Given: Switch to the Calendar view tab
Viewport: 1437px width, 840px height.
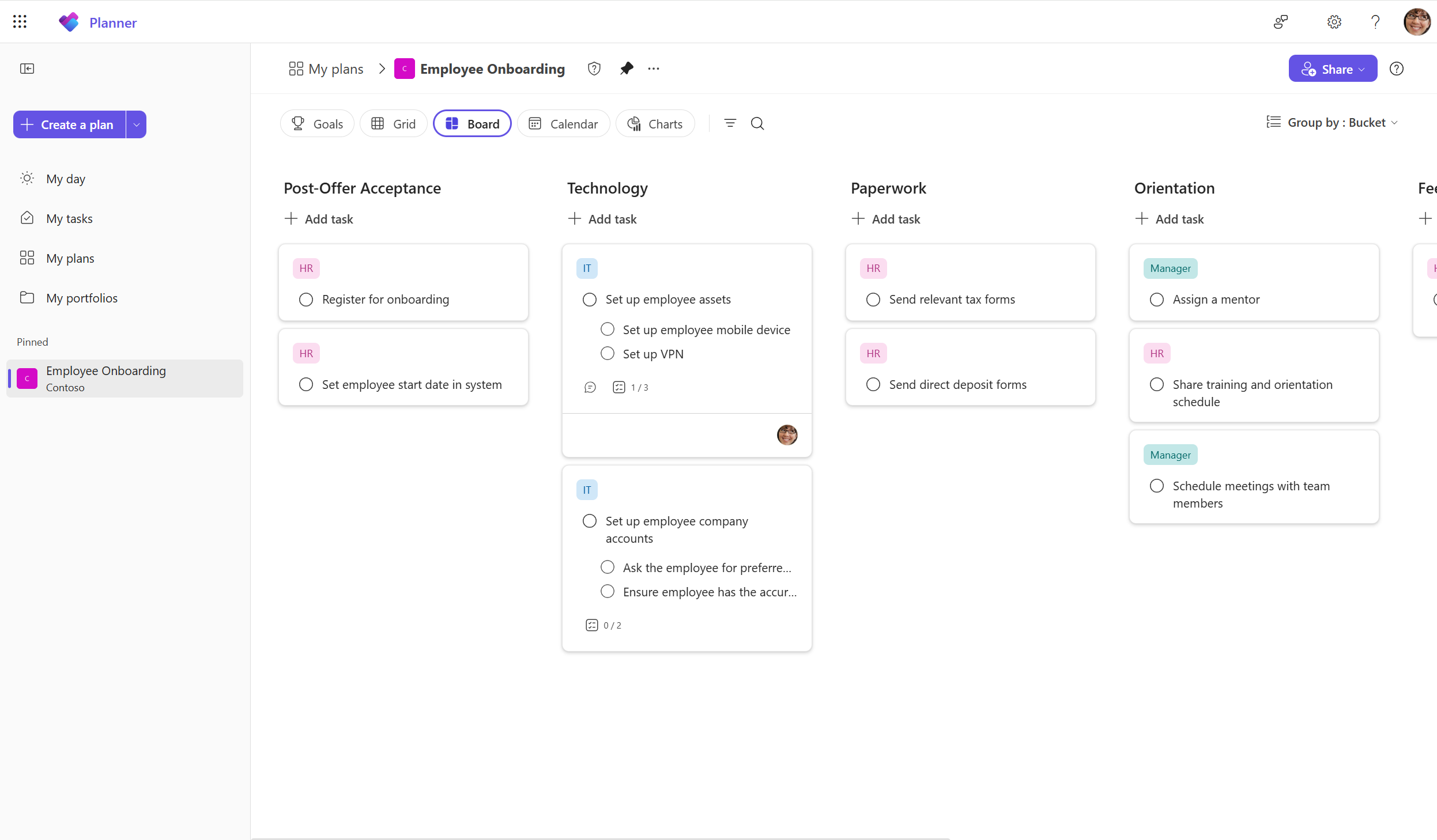Looking at the screenshot, I should point(563,123).
